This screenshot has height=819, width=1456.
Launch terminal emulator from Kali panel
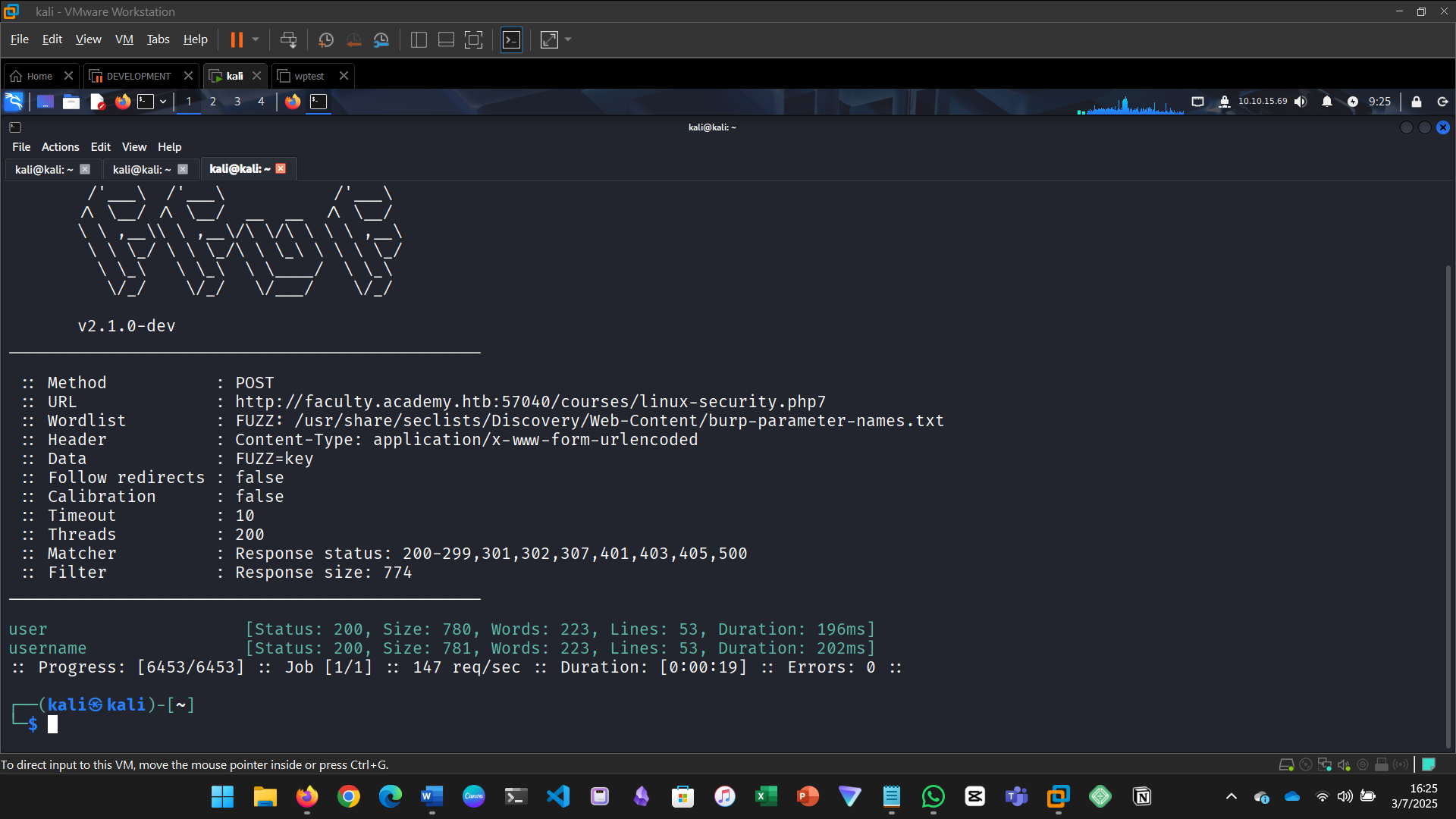click(146, 102)
